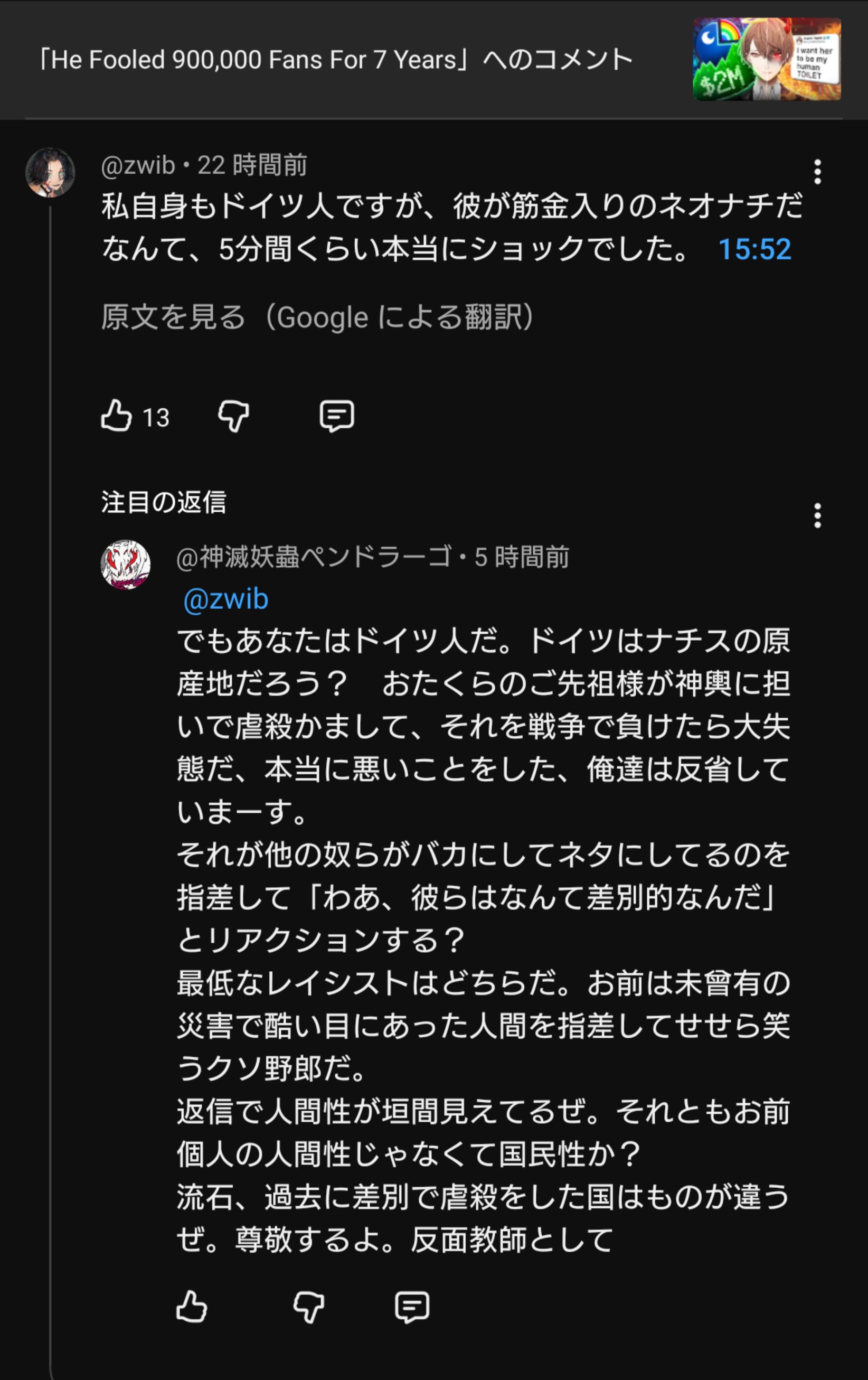Dislike the @zwib comment
868x1380 pixels.
[233, 416]
